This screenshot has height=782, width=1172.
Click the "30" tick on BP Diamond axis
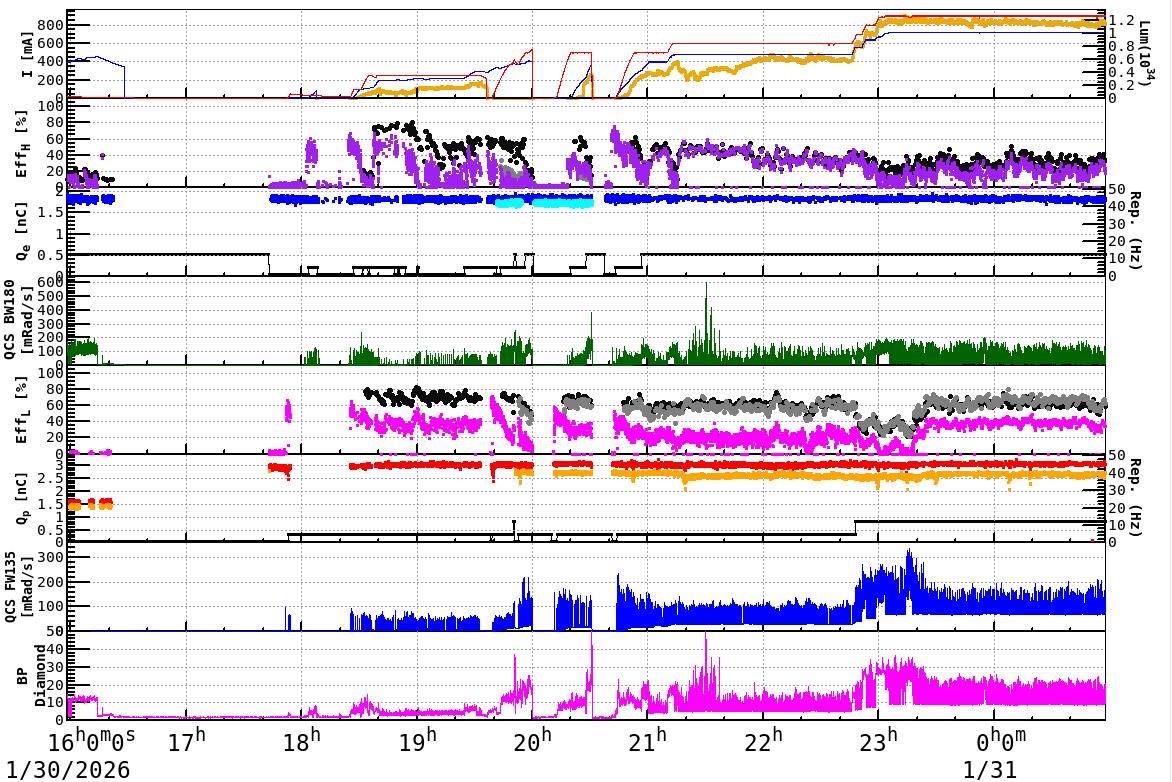click(x=55, y=667)
